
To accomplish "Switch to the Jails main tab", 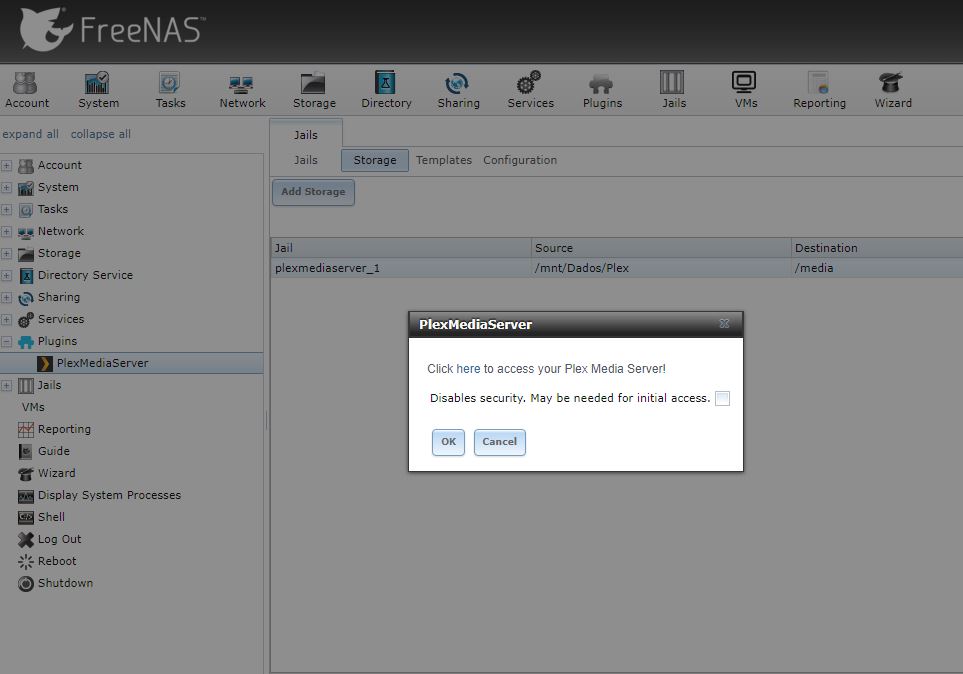I will pyautogui.click(x=306, y=135).
